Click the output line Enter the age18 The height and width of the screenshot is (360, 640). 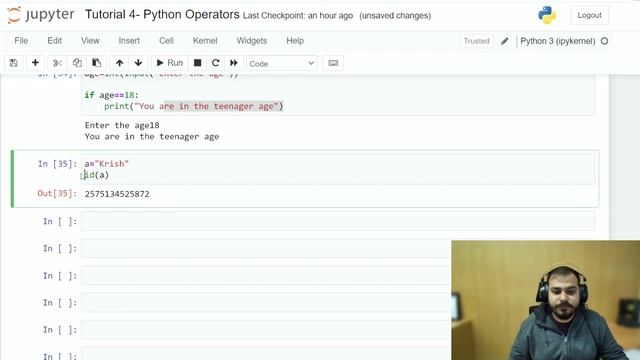(122, 125)
